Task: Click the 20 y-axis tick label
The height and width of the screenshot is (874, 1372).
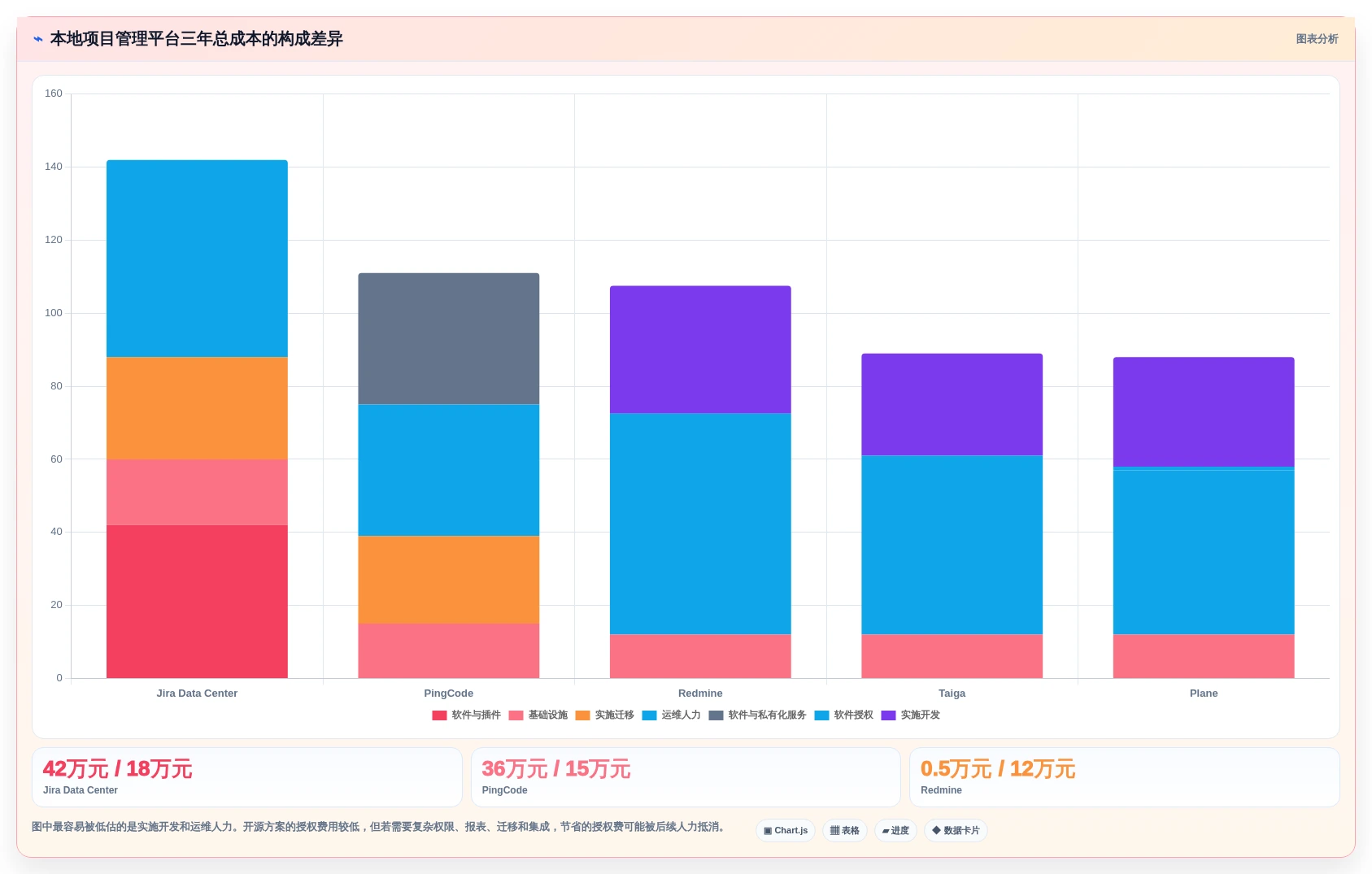Action: click(56, 605)
